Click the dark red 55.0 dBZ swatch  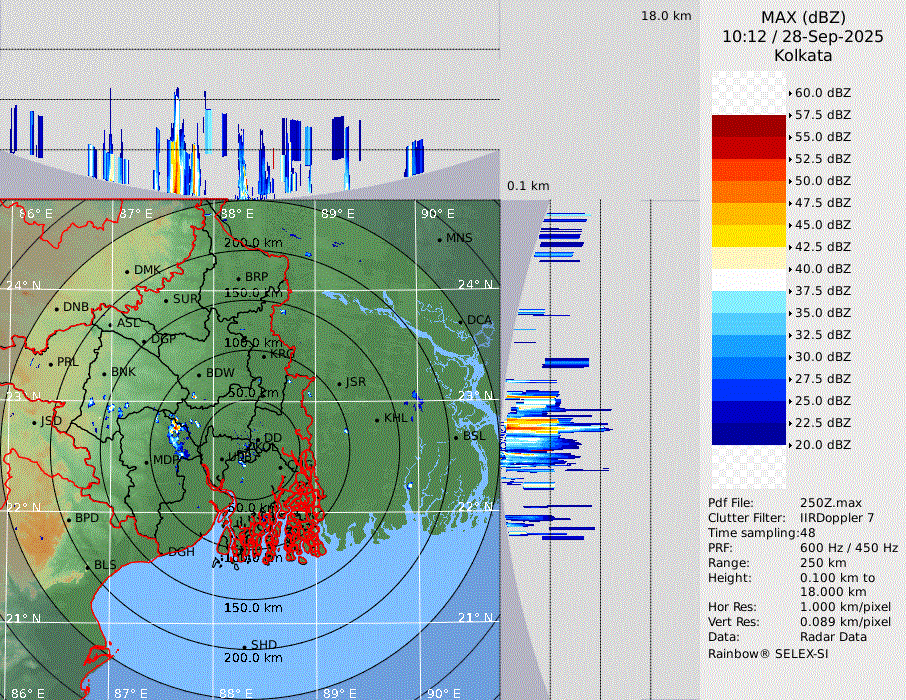pyautogui.click(x=749, y=126)
